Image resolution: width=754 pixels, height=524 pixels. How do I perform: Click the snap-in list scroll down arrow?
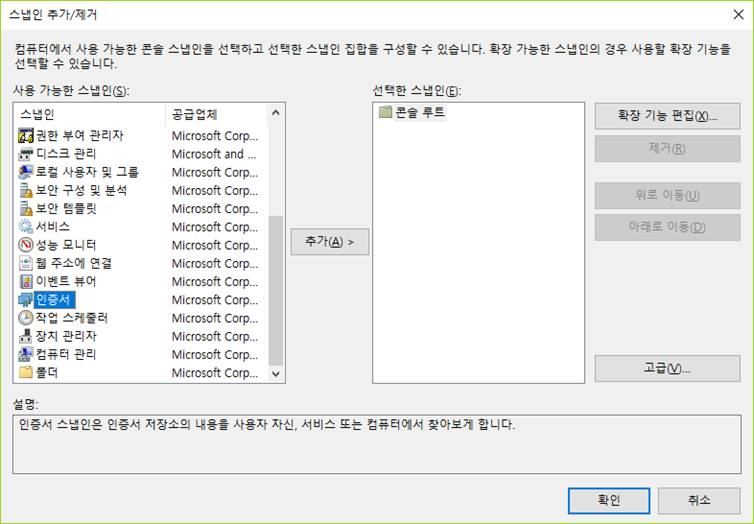point(276,374)
